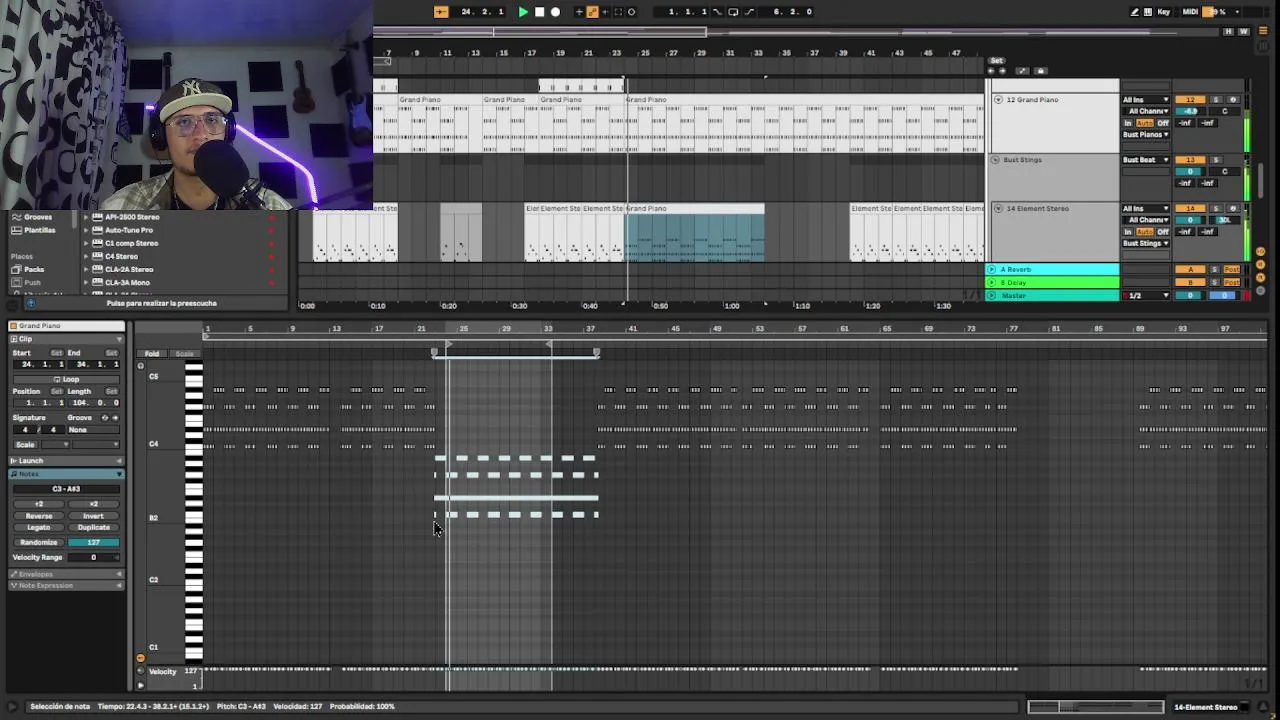Collapse the Clip section header

(x=66, y=339)
